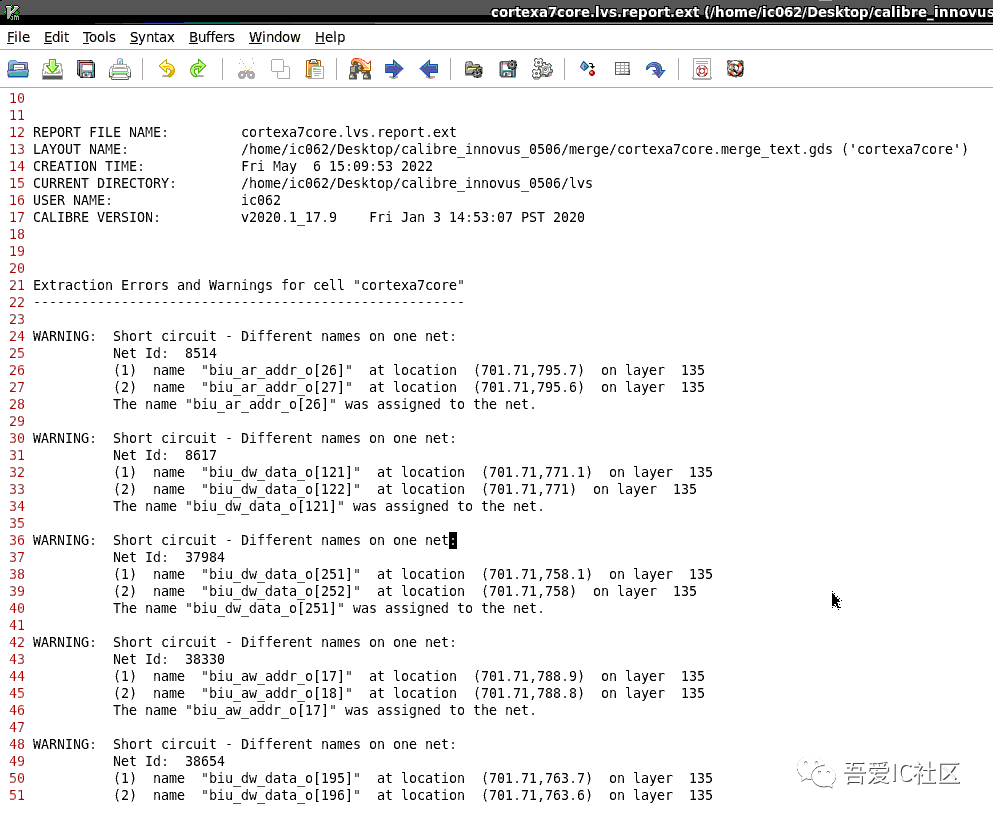Run a Vim script
Image resolution: width=993 pixels, height=817 pixels.
click(x=543, y=68)
